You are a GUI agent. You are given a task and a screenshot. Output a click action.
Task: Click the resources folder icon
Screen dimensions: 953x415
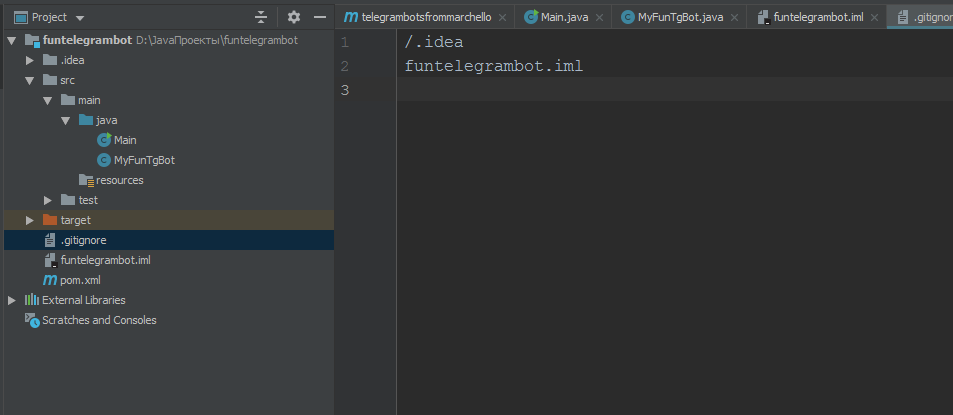tap(86, 180)
